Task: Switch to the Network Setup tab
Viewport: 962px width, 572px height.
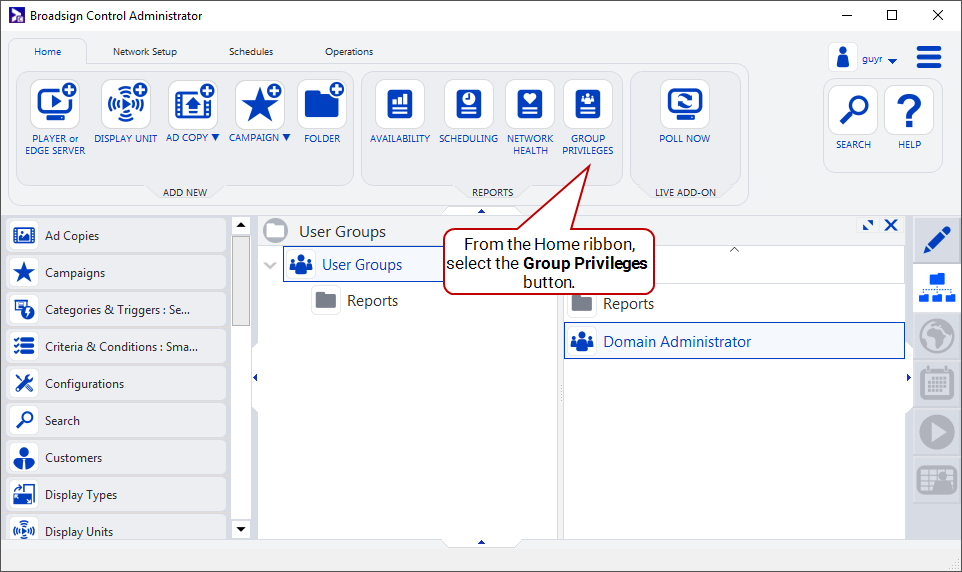Action: point(145,52)
